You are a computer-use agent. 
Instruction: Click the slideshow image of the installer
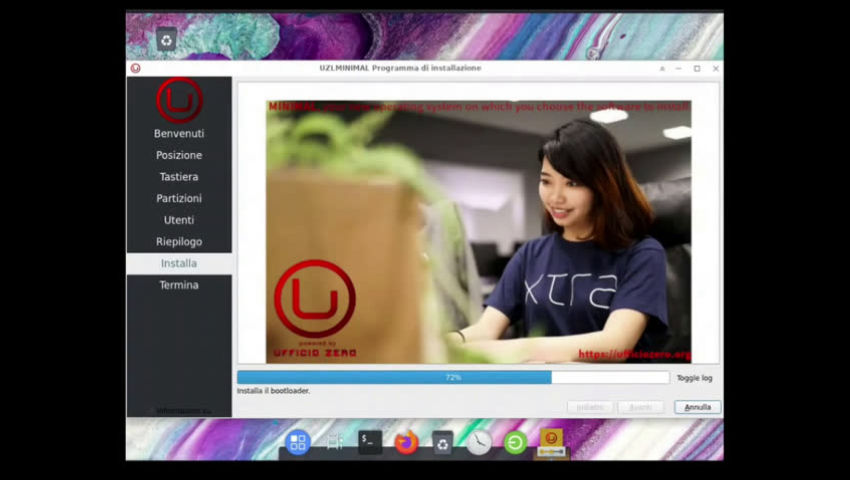coord(478,230)
